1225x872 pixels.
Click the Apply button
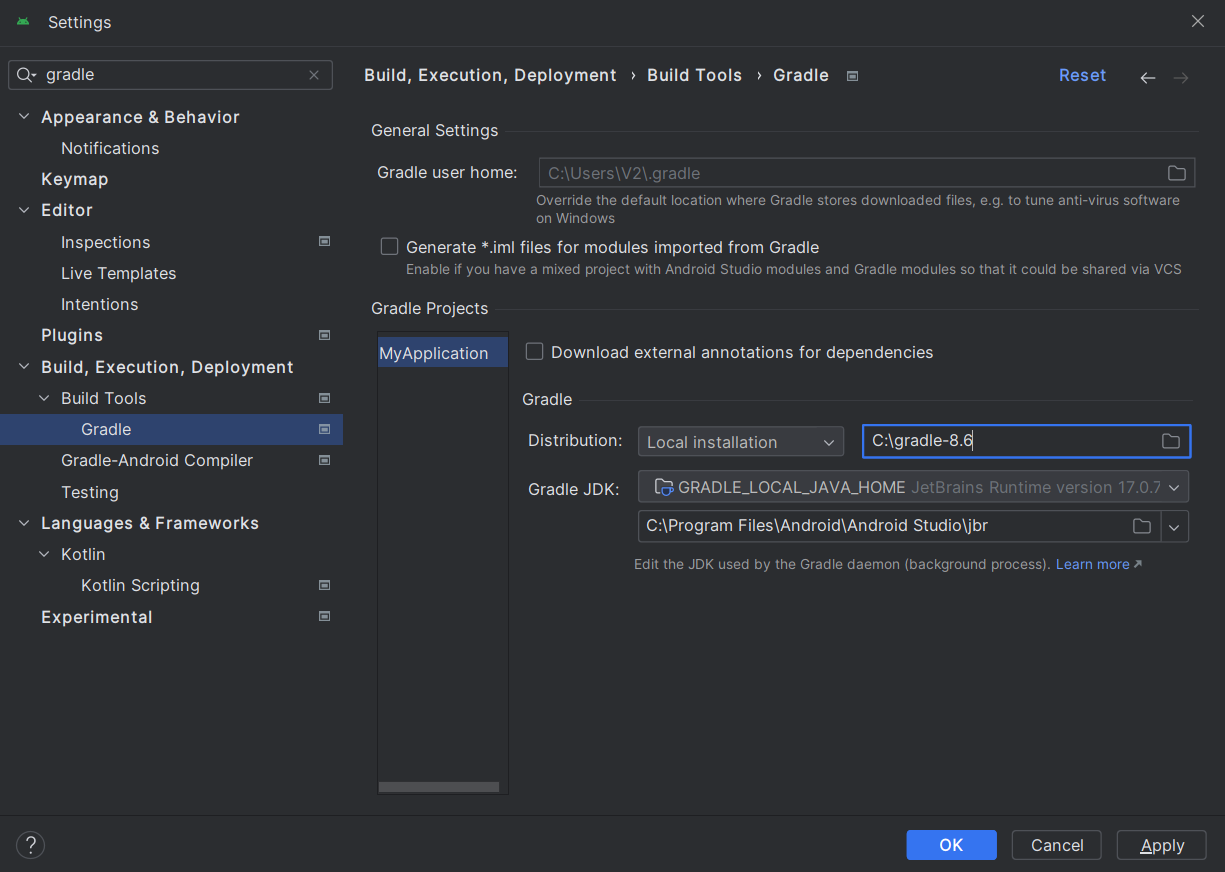(x=1162, y=845)
